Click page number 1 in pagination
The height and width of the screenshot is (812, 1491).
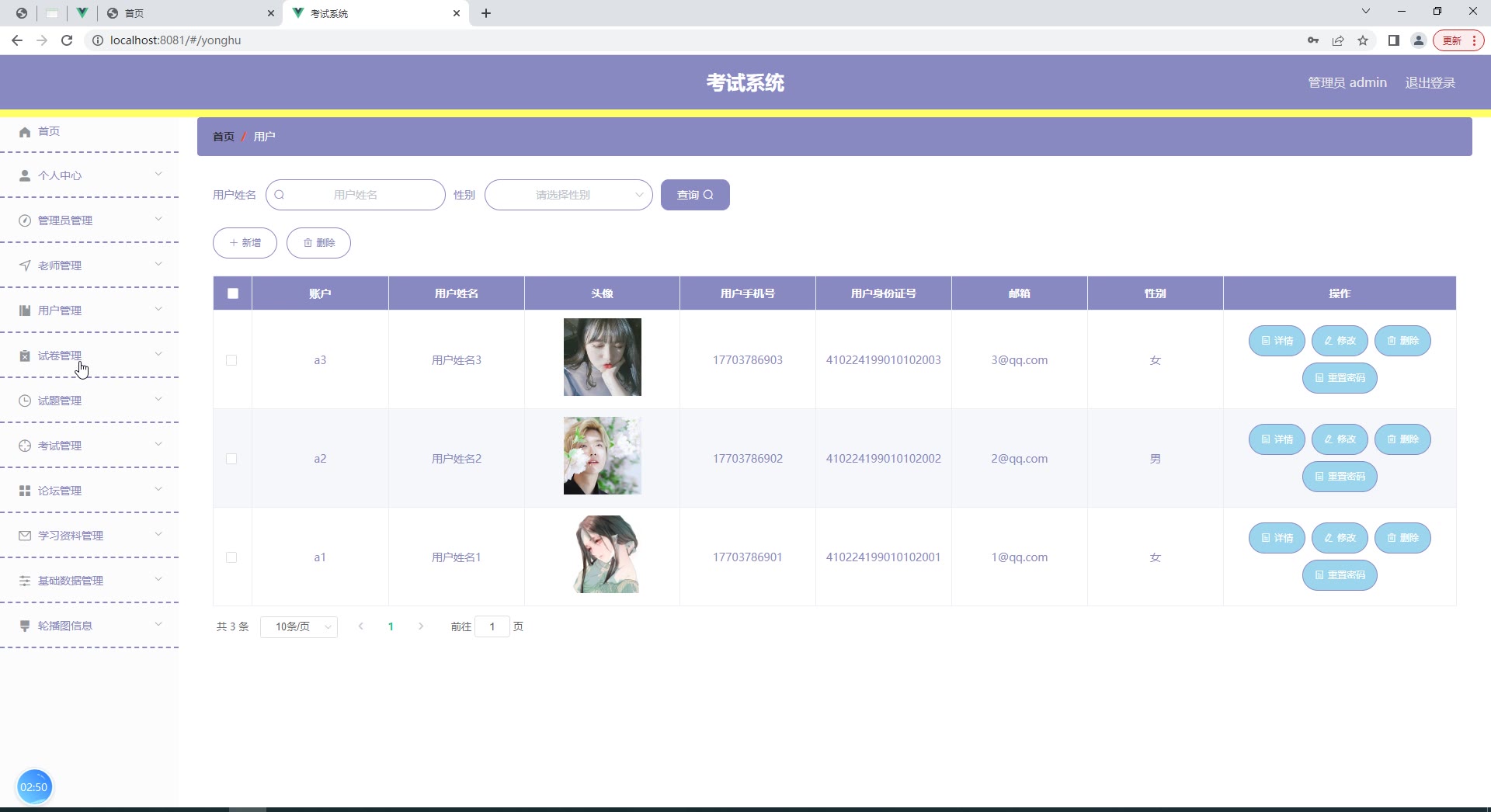(391, 626)
